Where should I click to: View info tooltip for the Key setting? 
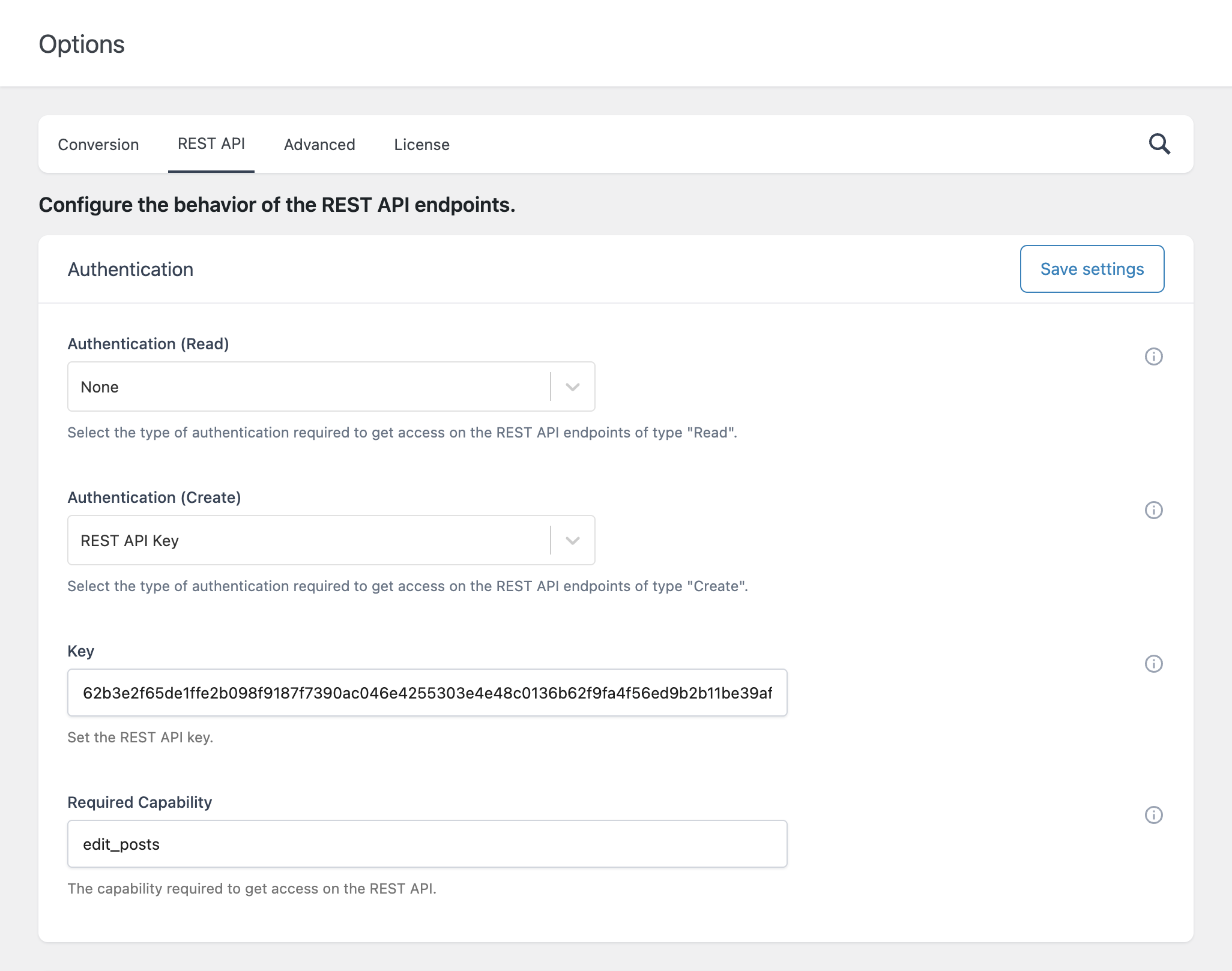coord(1153,664)
